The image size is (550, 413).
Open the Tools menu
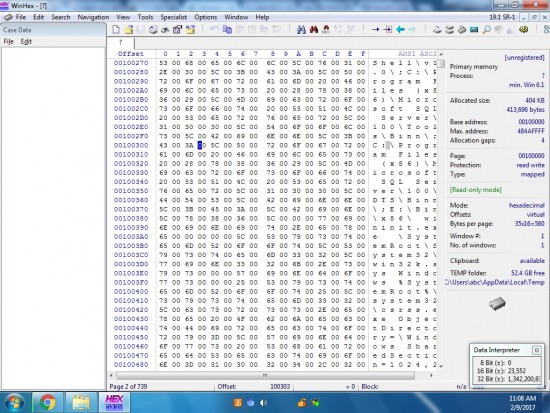coord(145,17)
